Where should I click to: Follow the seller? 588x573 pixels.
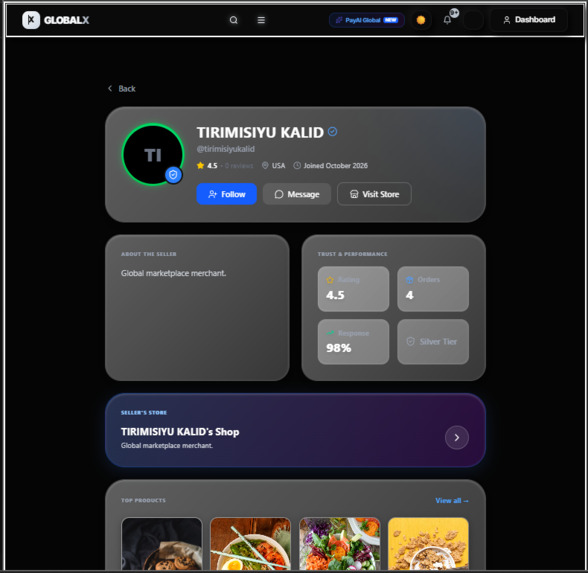tap(226, 194)
